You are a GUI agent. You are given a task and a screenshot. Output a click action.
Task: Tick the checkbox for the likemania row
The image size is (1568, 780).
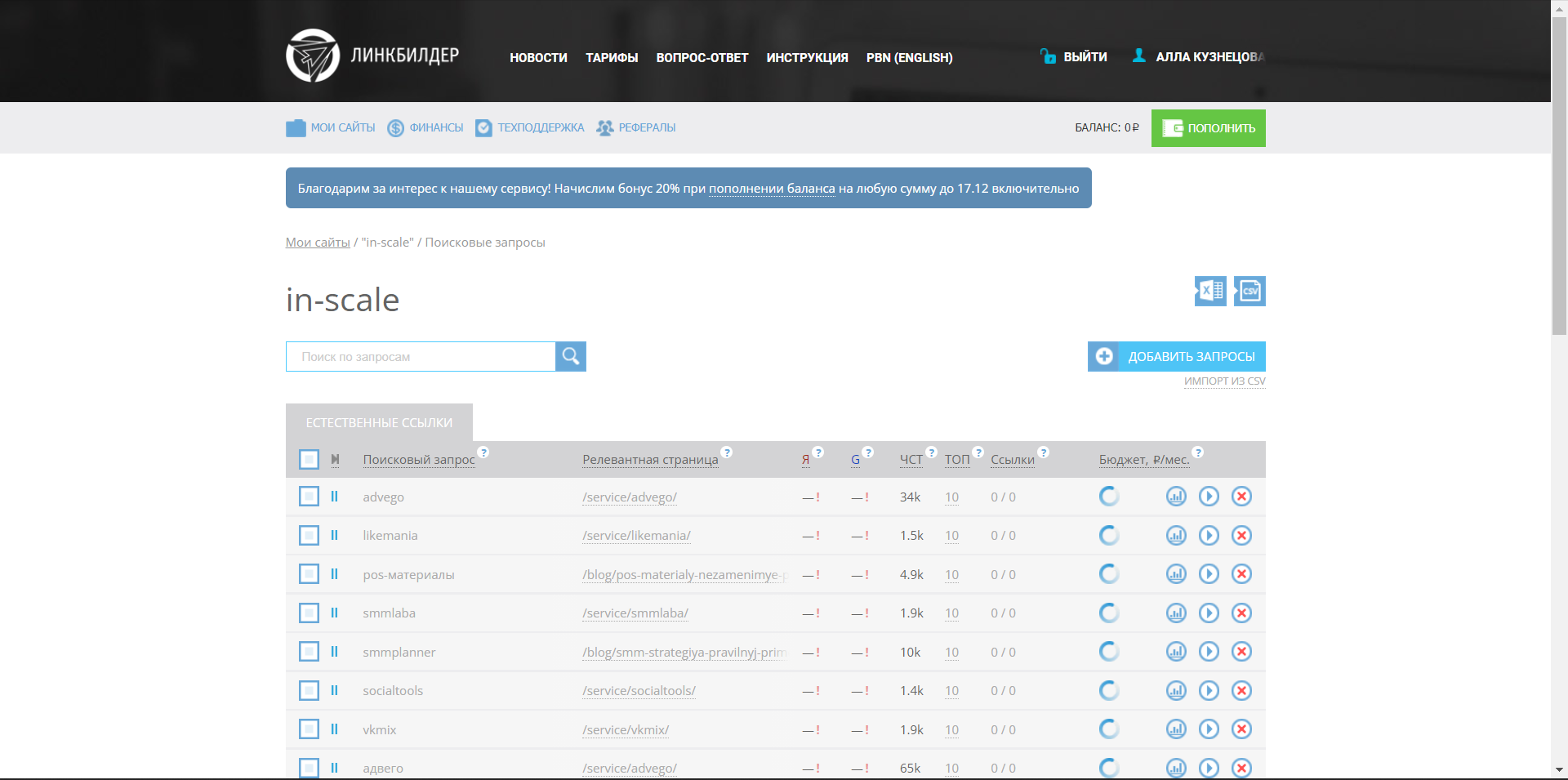click(309, 535)
